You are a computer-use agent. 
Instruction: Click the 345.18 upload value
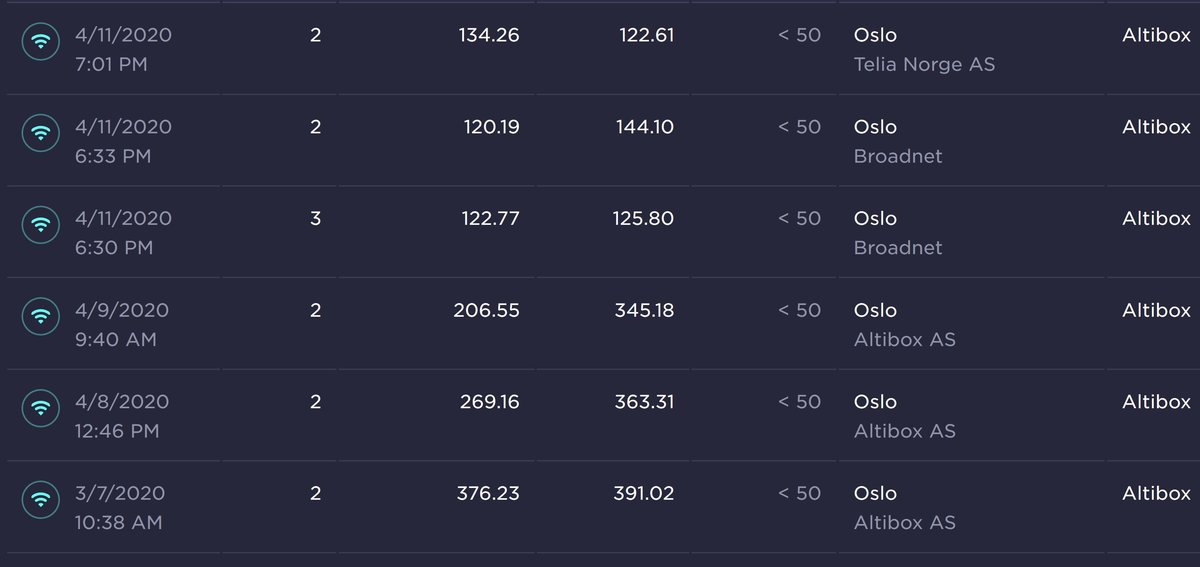tap(644, 310)
